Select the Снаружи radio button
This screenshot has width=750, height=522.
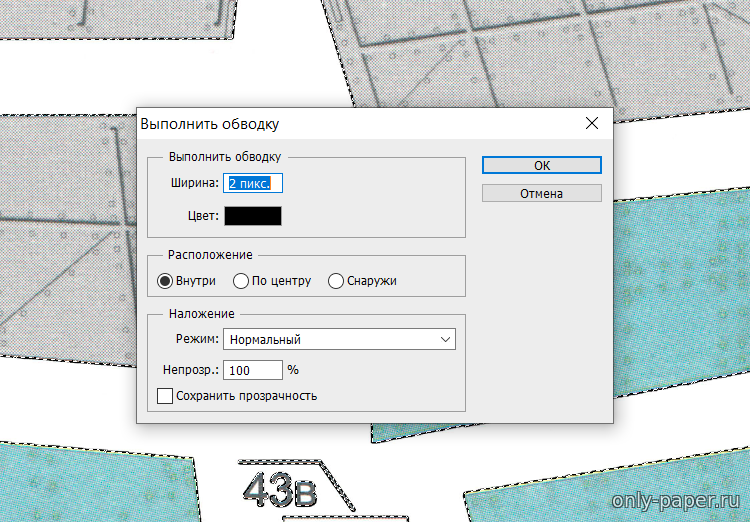click(x=336, y=281)
